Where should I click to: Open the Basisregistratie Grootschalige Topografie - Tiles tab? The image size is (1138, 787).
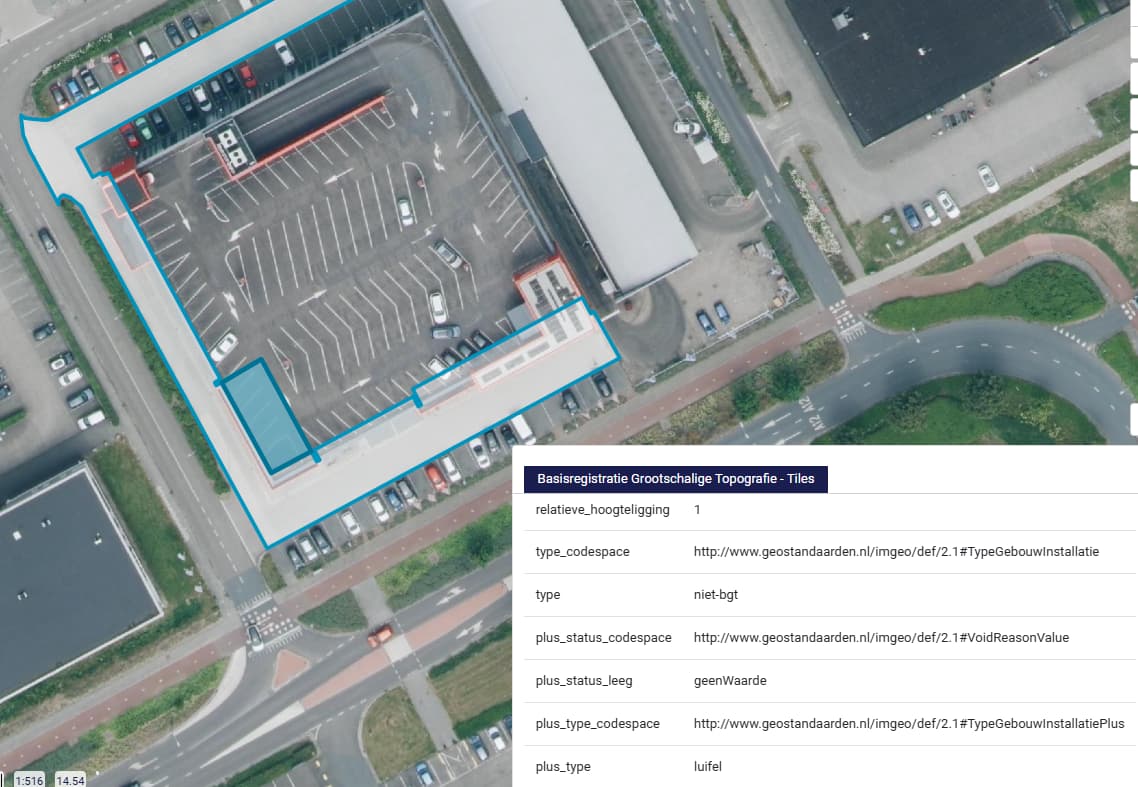pos(676,479)
